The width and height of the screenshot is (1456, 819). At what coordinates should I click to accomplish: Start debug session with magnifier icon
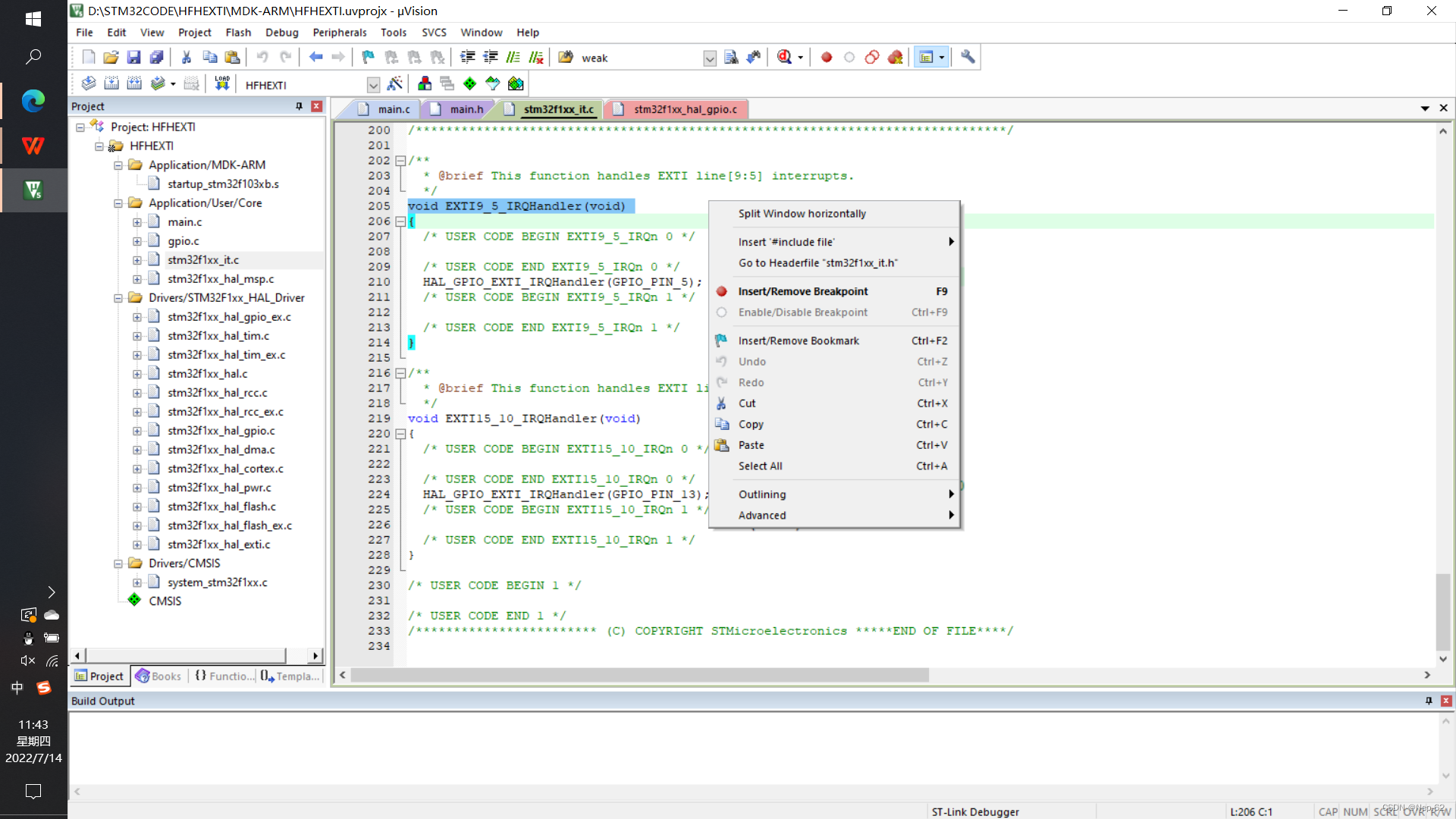pyautogui.click(x=784, y=57)
